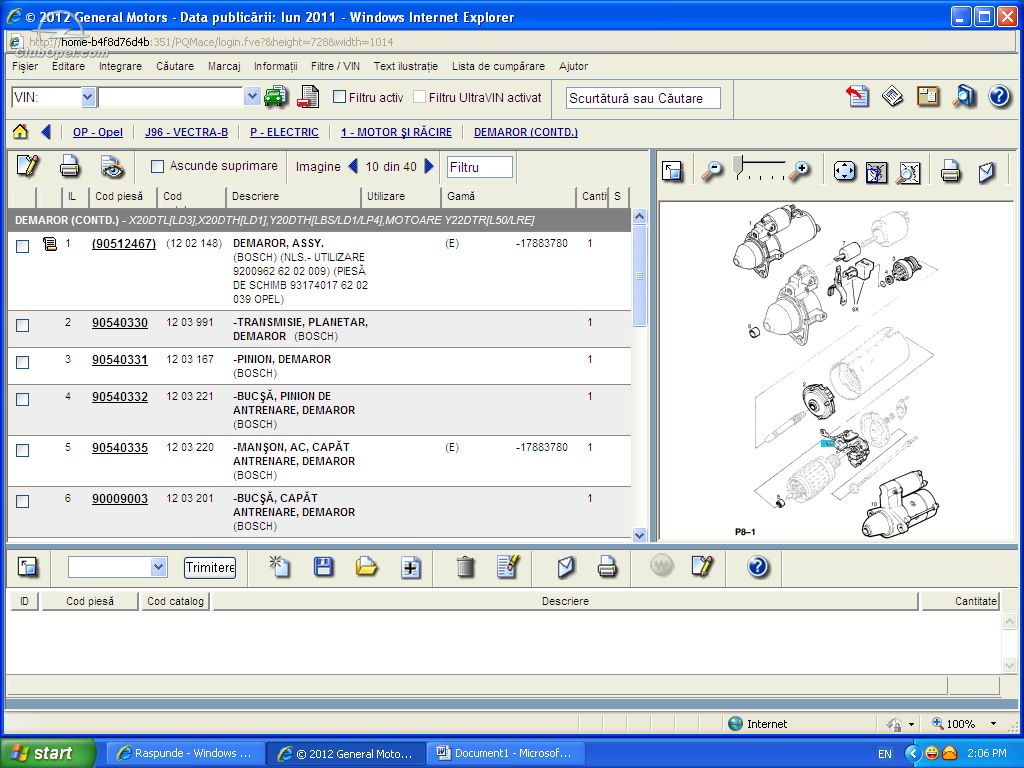Click the Windows start button
1024x768 pixels.
(48, 753)
